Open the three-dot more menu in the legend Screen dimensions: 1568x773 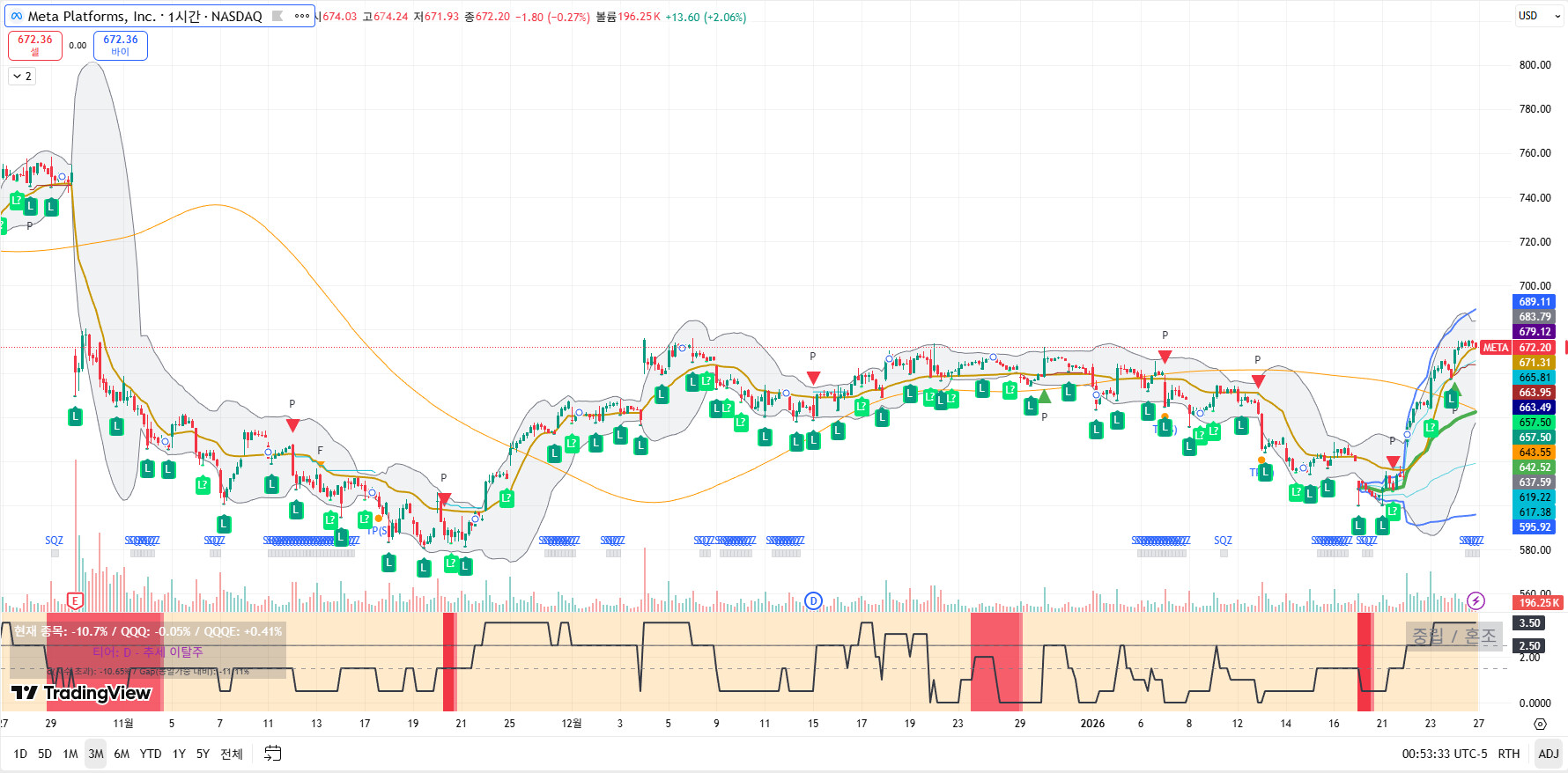302,16
